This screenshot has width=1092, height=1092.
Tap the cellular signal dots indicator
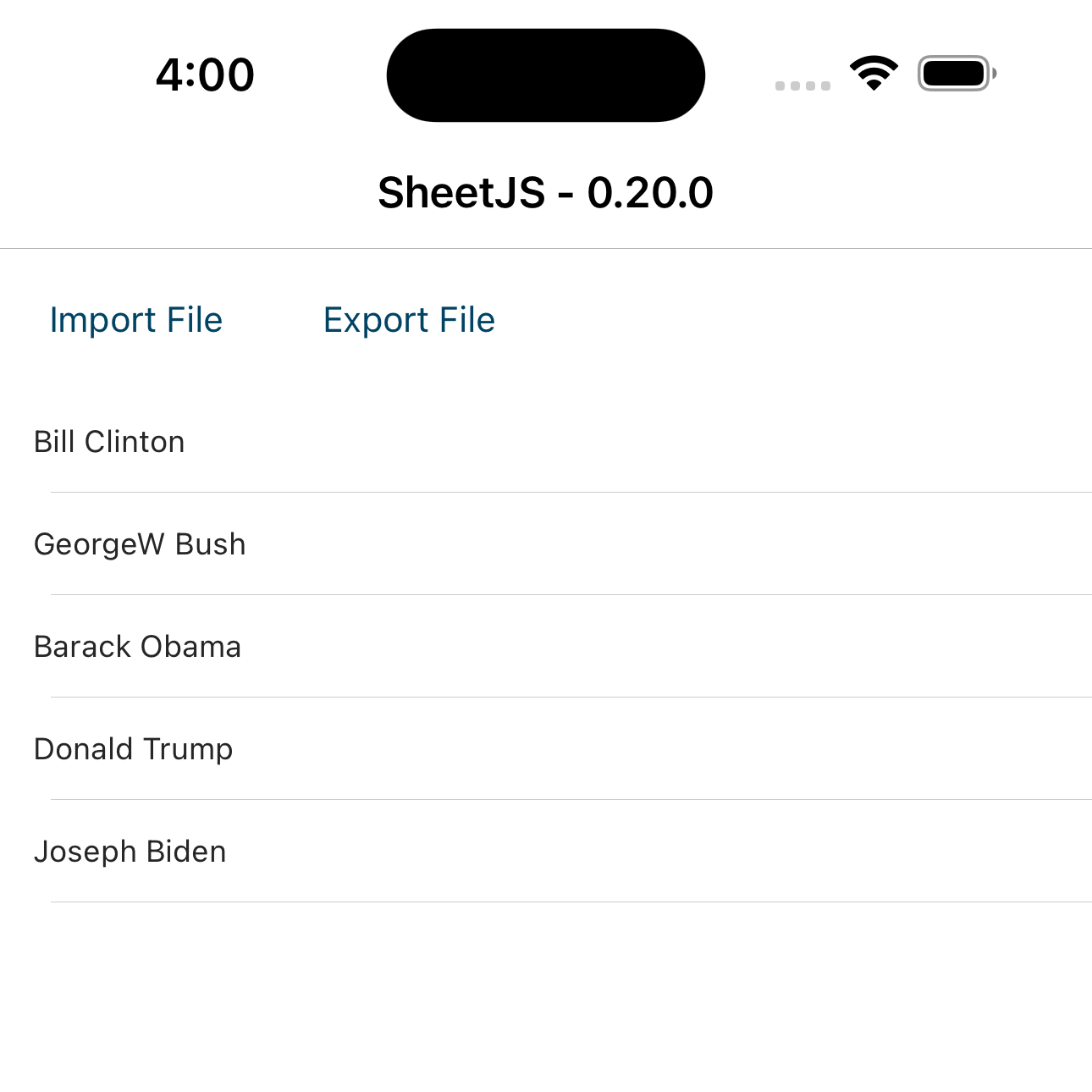click(x=802, y=85)
